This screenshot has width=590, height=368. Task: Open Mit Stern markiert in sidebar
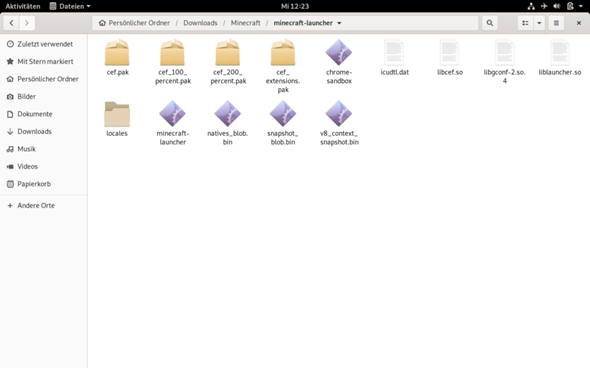[44, 61]
